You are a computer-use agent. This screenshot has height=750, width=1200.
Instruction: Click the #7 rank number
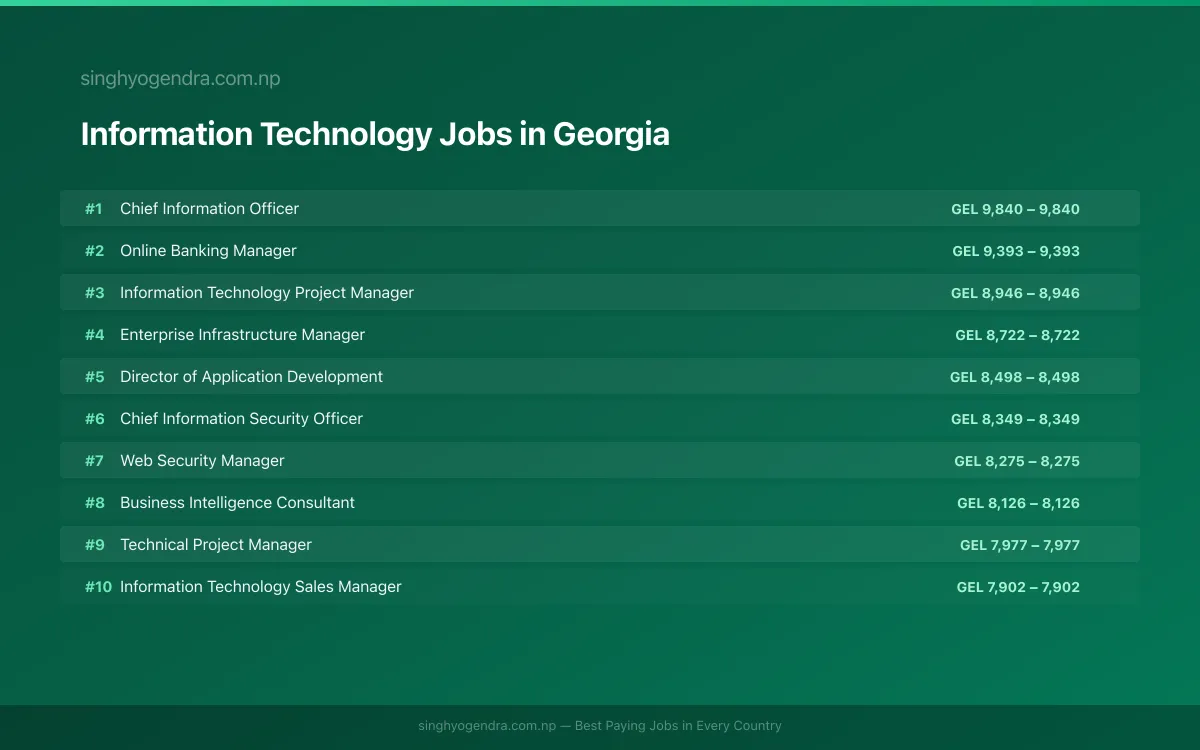[94, 461]
